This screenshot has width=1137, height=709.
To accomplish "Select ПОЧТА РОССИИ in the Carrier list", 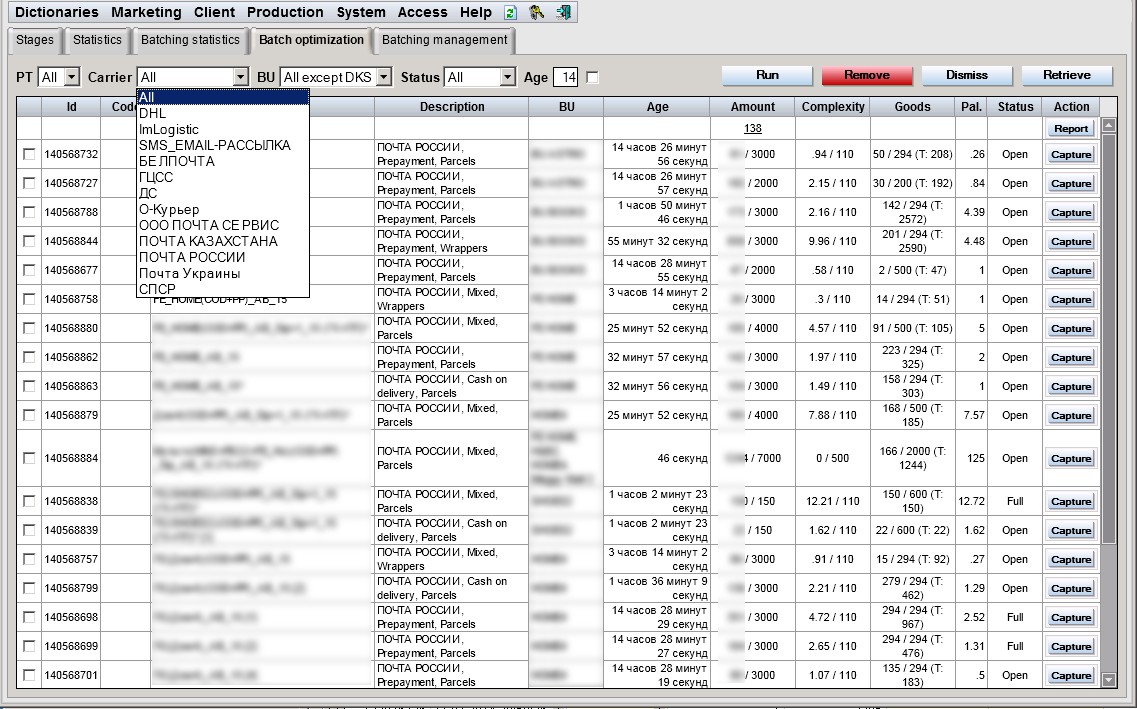I will 223,257.
